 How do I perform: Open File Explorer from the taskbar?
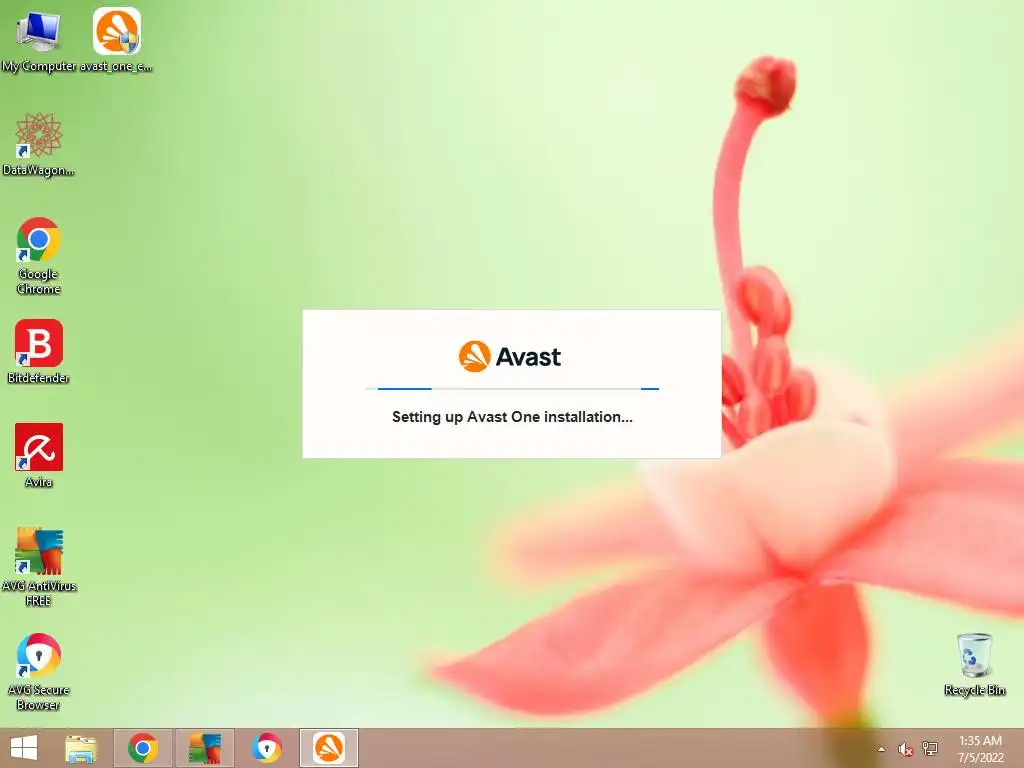tap(81, 748)
